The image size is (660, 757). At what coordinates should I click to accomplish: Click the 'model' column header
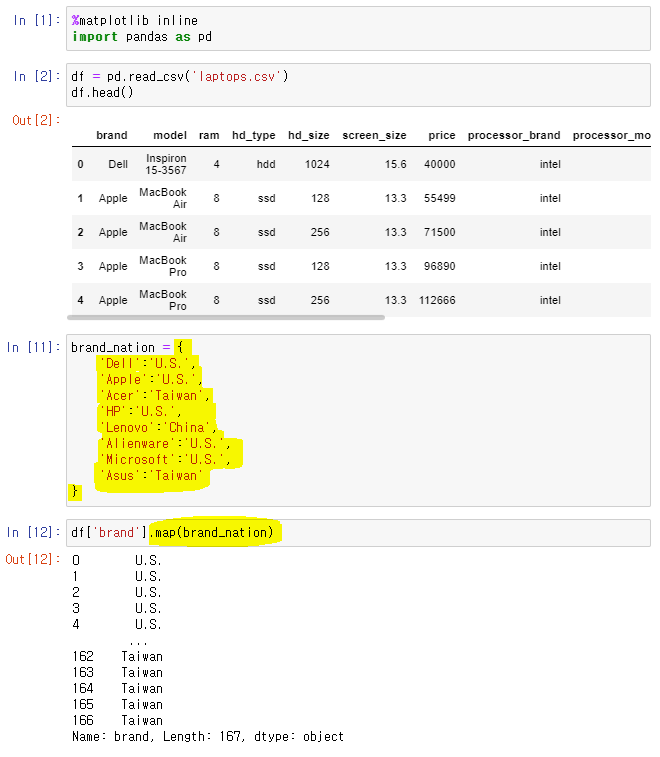click(169, 135)
